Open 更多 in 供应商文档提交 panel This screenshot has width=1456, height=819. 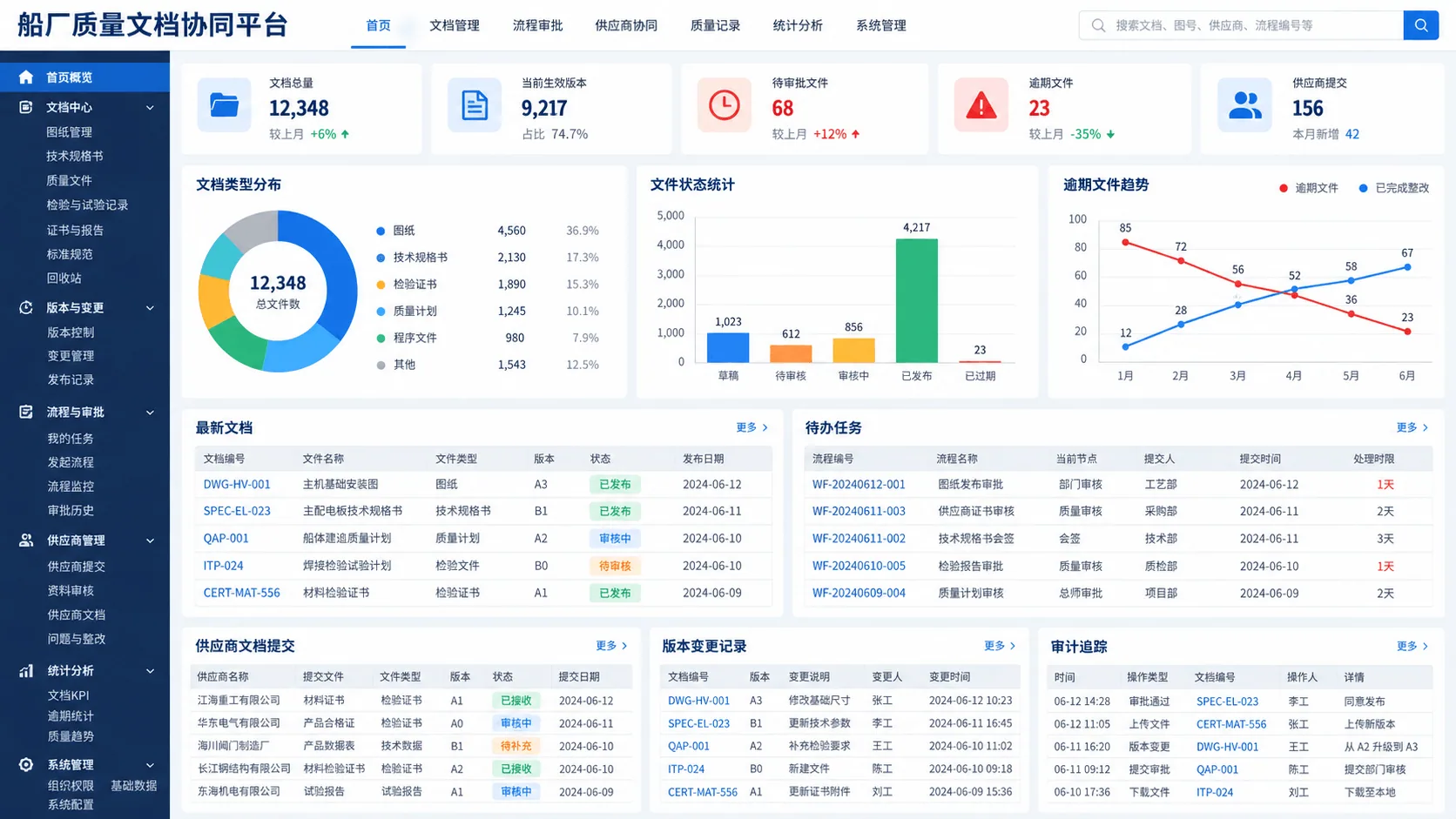(611, 646)
